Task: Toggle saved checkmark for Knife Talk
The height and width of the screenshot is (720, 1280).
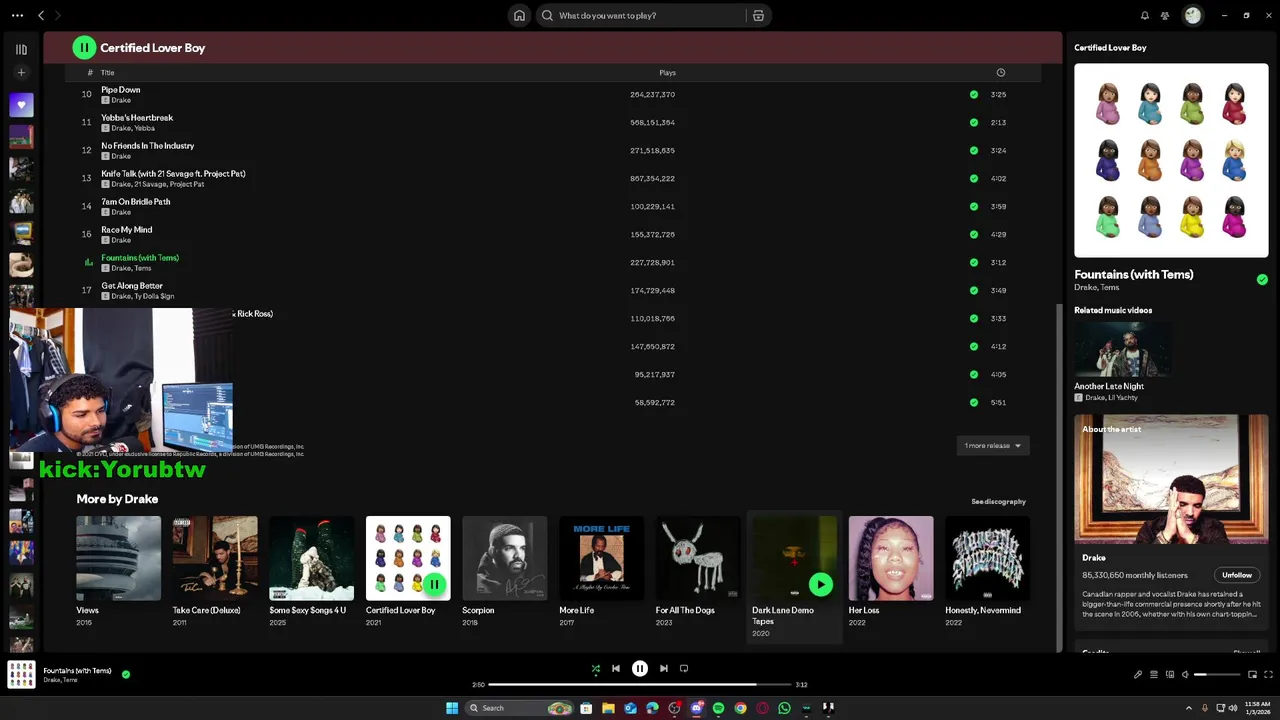Action: pyautogui.click(x=974, y=178)
